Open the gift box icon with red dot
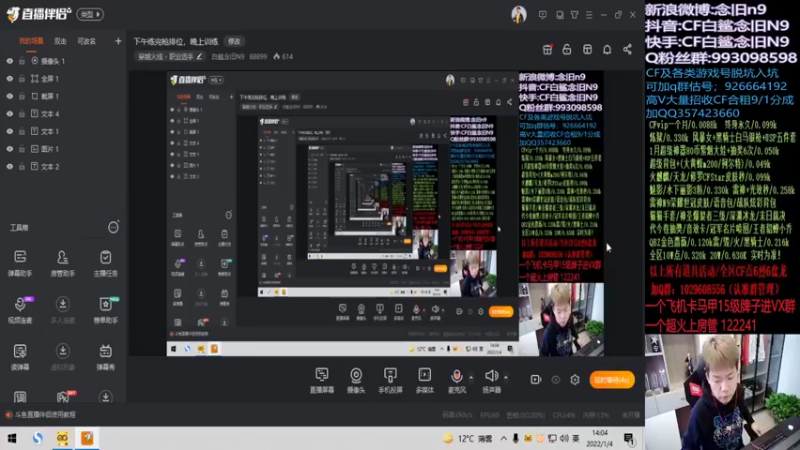This screenshot has height=450, width=800. pos(547,49)
